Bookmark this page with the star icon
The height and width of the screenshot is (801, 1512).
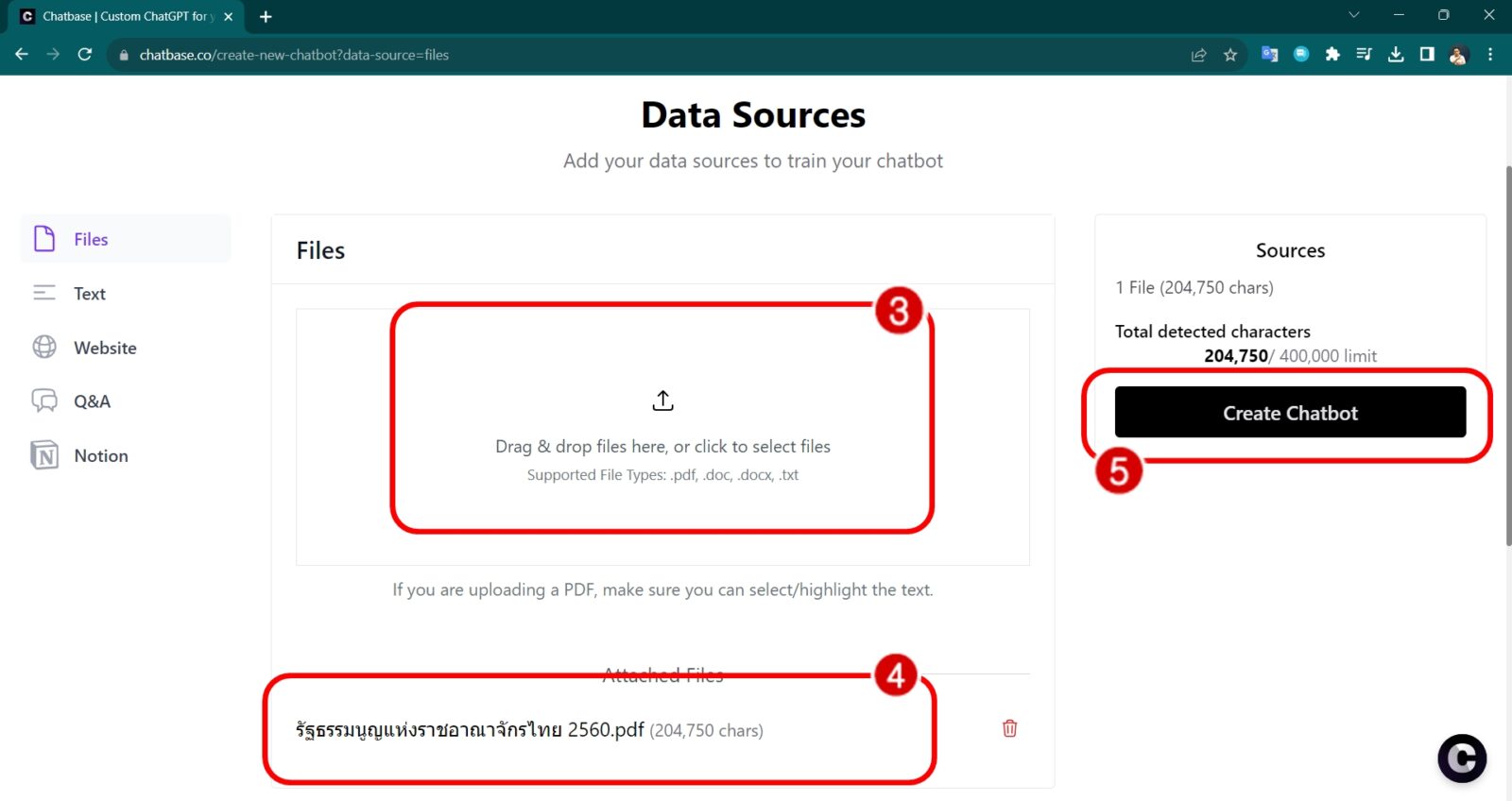(1230, 55)
